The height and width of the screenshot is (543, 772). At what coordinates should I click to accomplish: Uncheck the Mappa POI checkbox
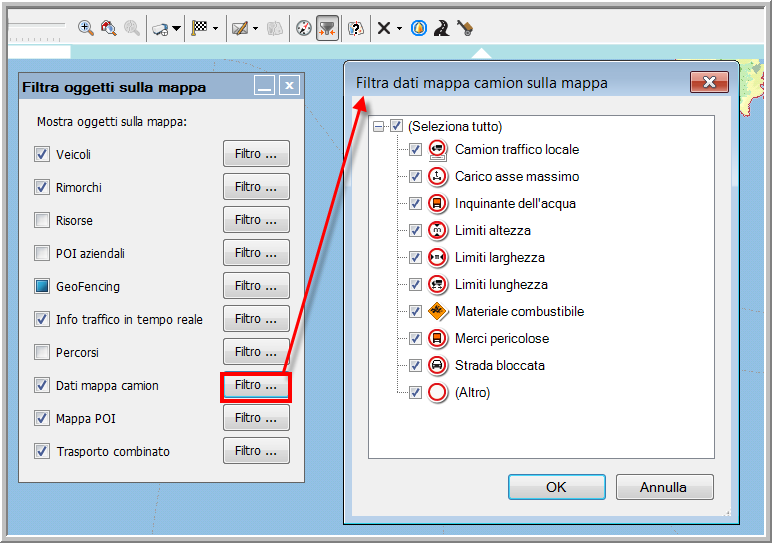pos(42,418)
